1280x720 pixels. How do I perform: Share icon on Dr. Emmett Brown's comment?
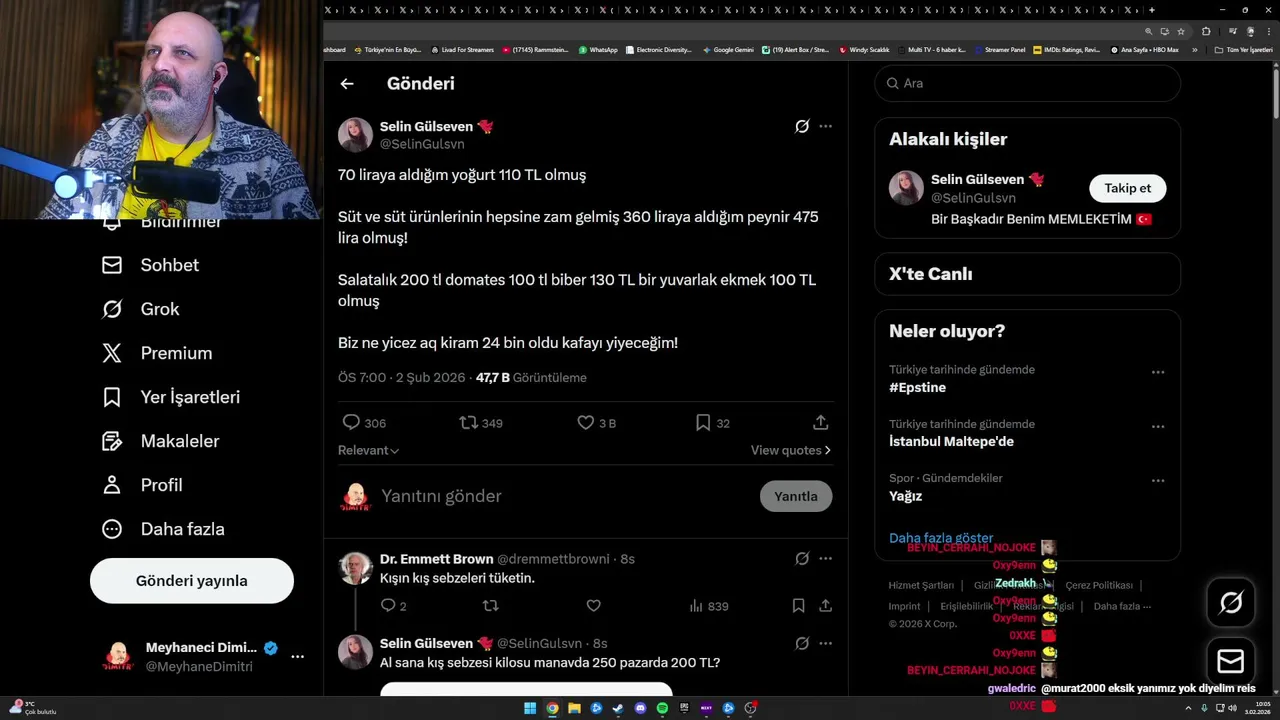pos(825,606)
